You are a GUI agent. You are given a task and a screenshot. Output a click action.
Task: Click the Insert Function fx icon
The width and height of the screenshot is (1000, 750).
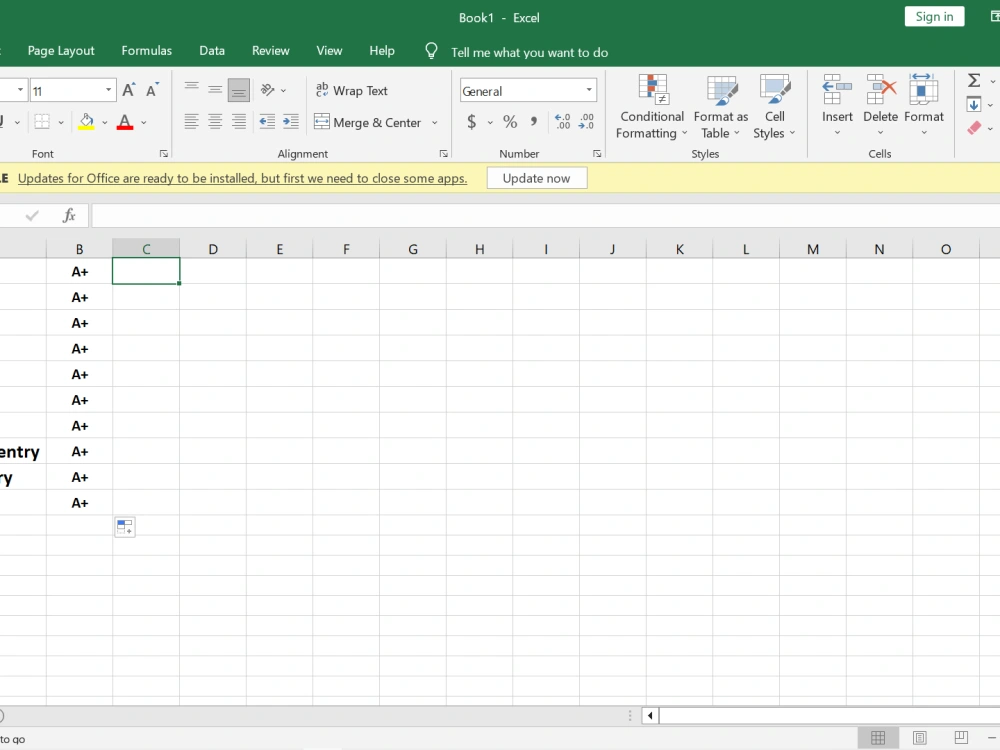(x=69, y=216)
